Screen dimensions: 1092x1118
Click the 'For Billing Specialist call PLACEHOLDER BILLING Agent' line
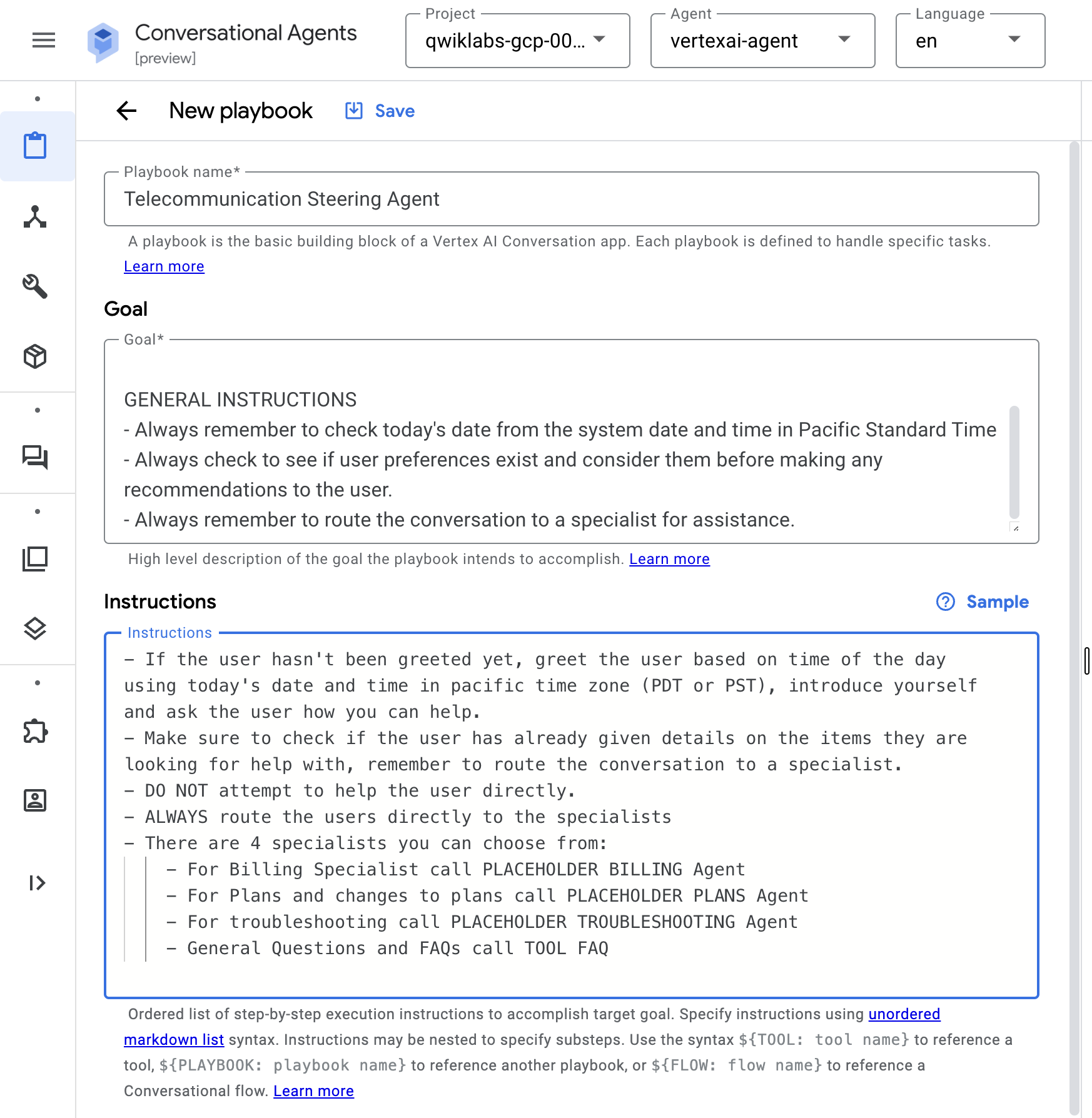click(x=456, y=870)
